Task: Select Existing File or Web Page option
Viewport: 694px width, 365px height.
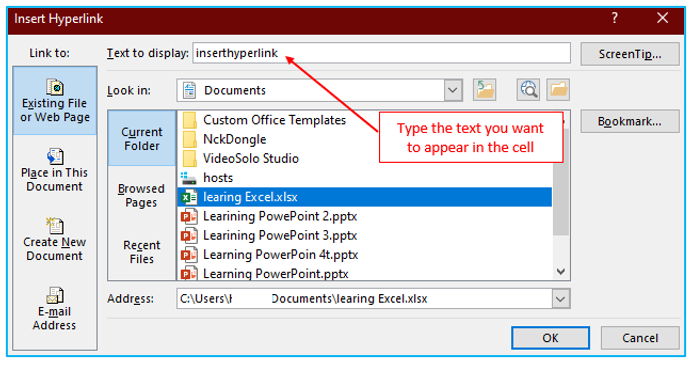Action: [x=55, y=100]
